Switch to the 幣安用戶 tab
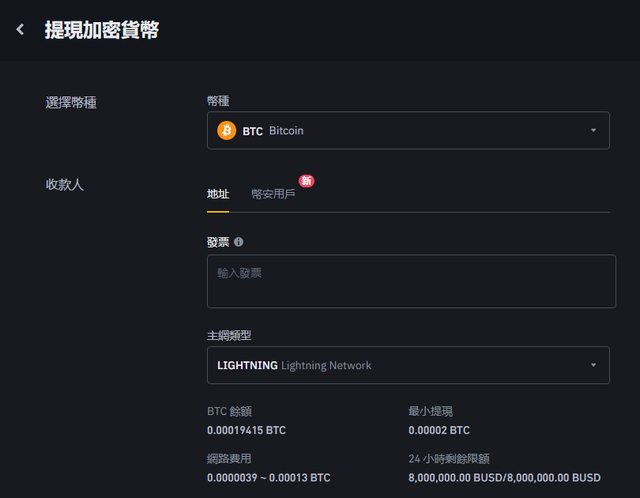The height and width of the screenshot is (498, 640). pos(273,194)
